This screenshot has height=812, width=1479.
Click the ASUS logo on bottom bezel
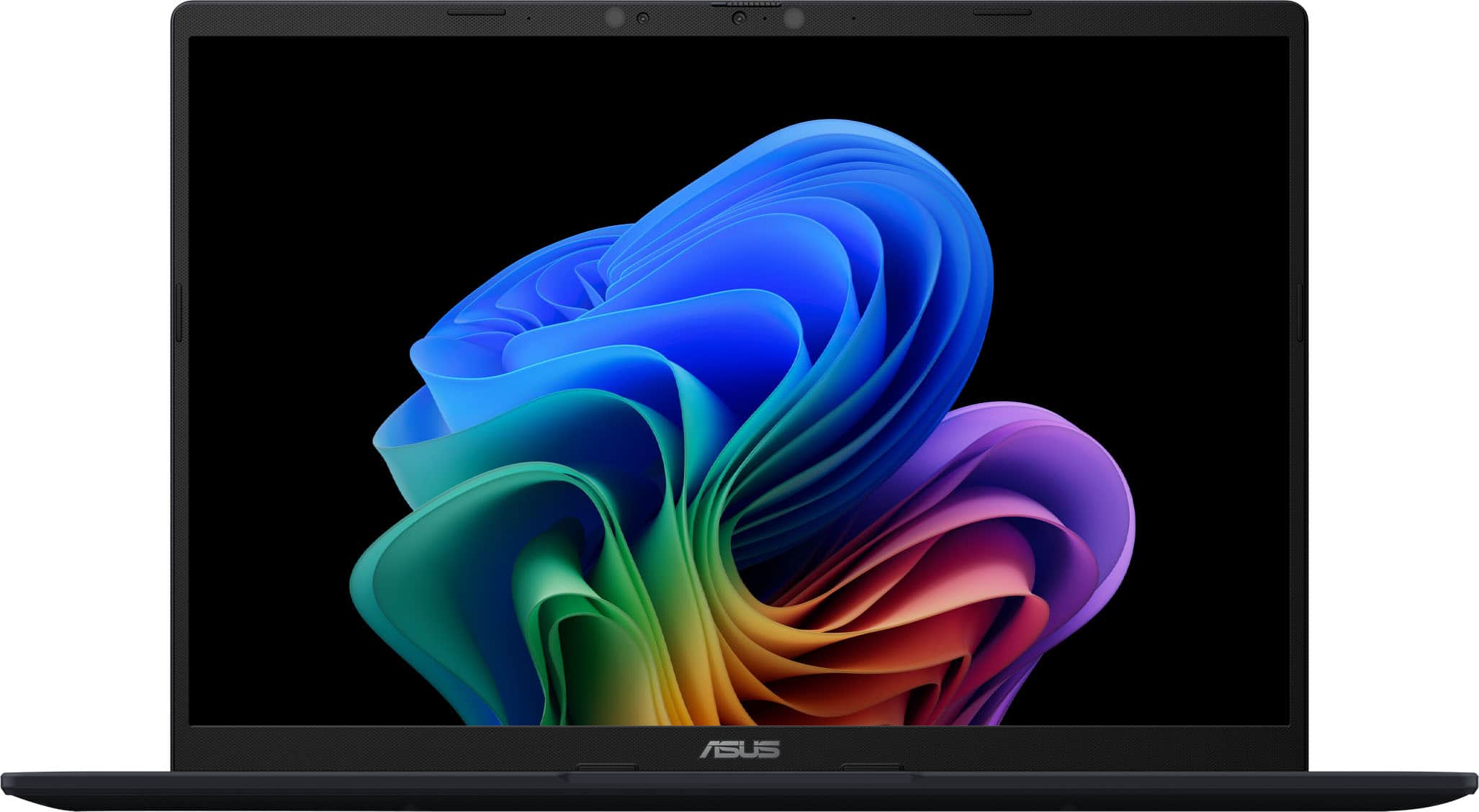pos(739,749)
